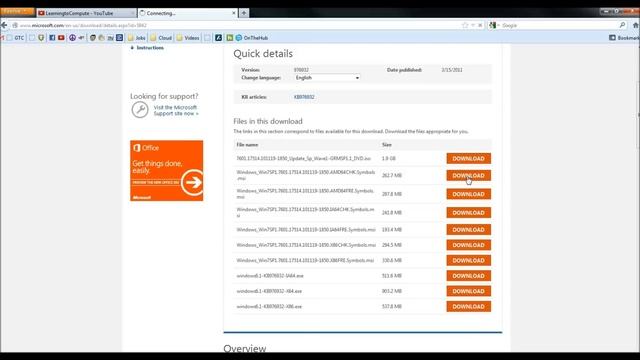Go back with the browser back arrow
Viewport: 640px width, 360px height.
[4, 25]
